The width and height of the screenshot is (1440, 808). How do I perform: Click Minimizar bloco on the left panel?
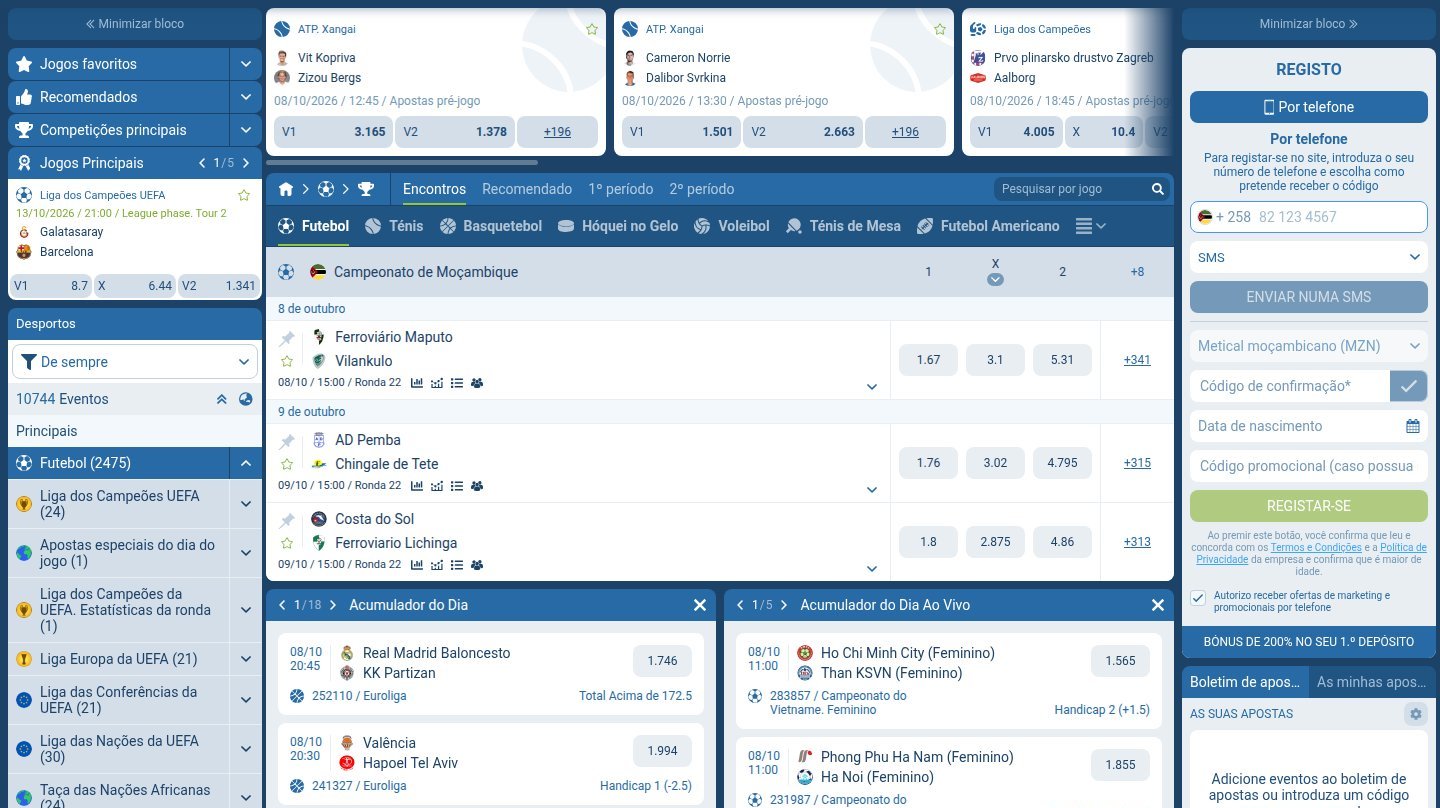(x=135, y=24)
